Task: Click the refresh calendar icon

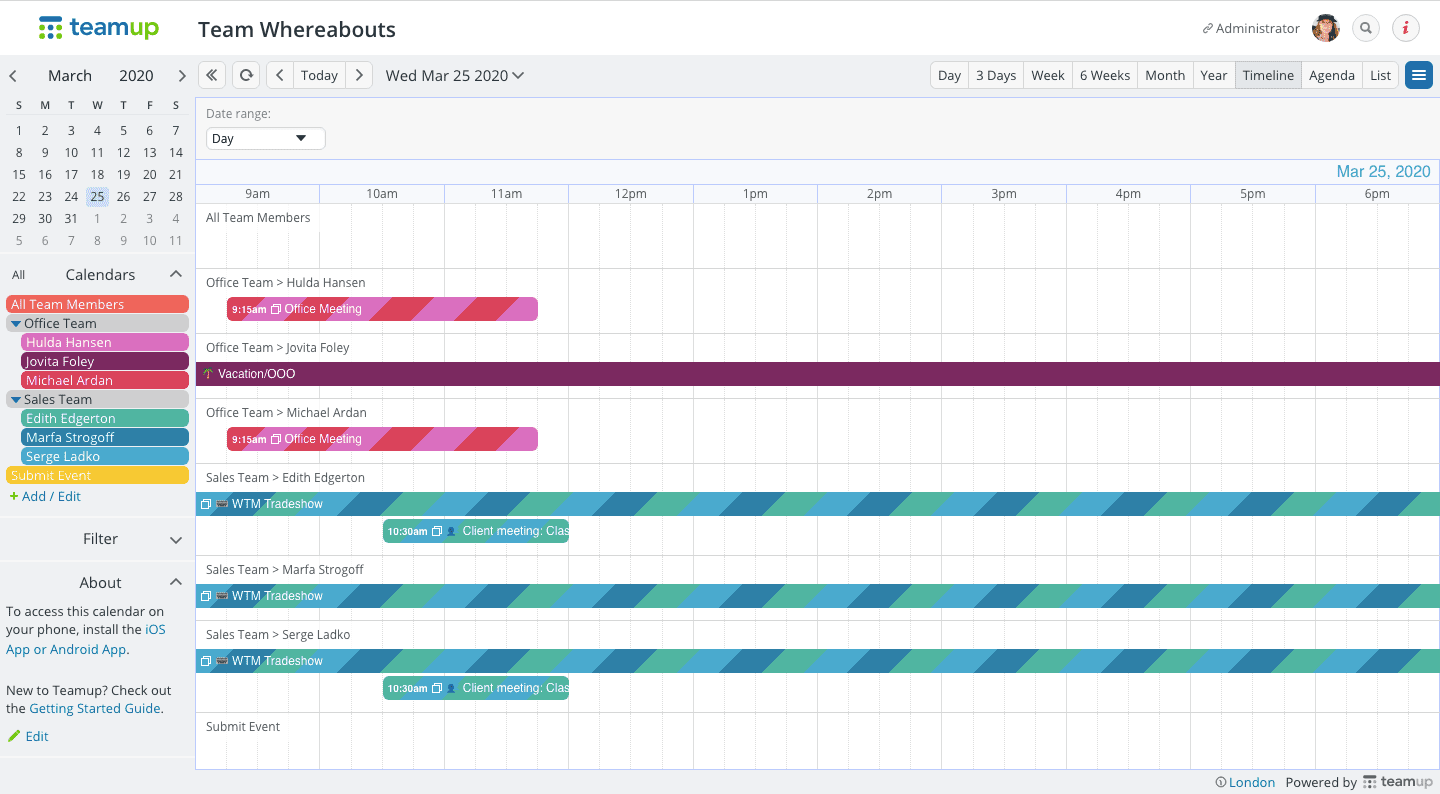Action: [245, 75]
